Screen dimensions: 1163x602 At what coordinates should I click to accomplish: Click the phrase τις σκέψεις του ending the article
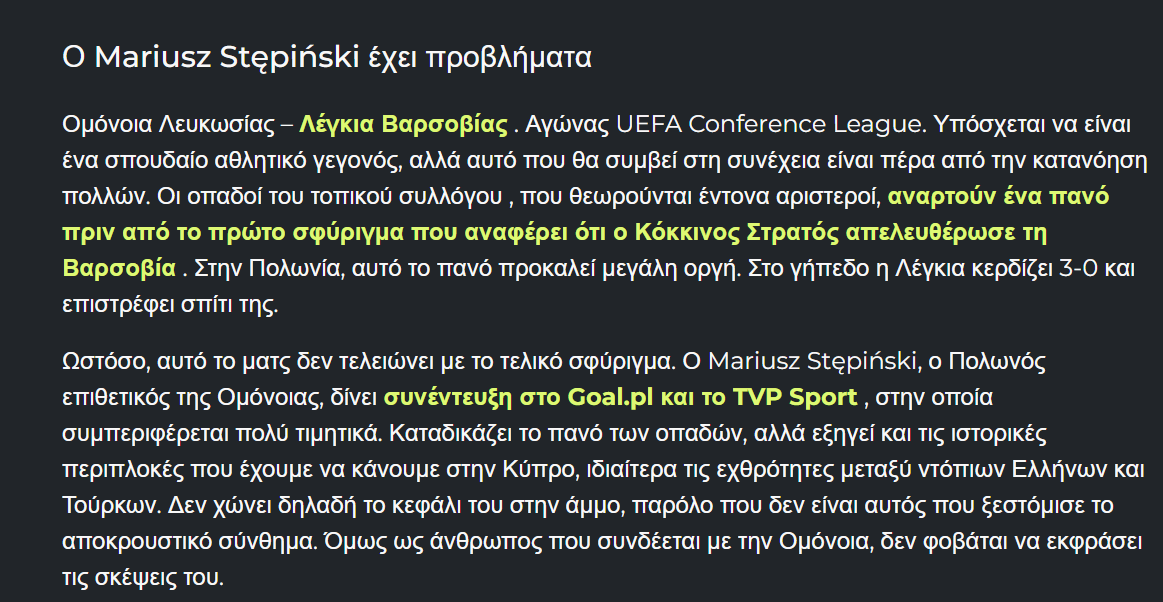[x=142, y=578]
